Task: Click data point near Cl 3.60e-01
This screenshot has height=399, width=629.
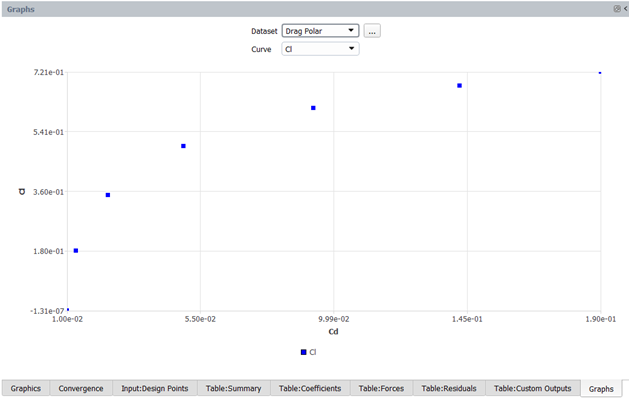Action: (x=108, y=195)
